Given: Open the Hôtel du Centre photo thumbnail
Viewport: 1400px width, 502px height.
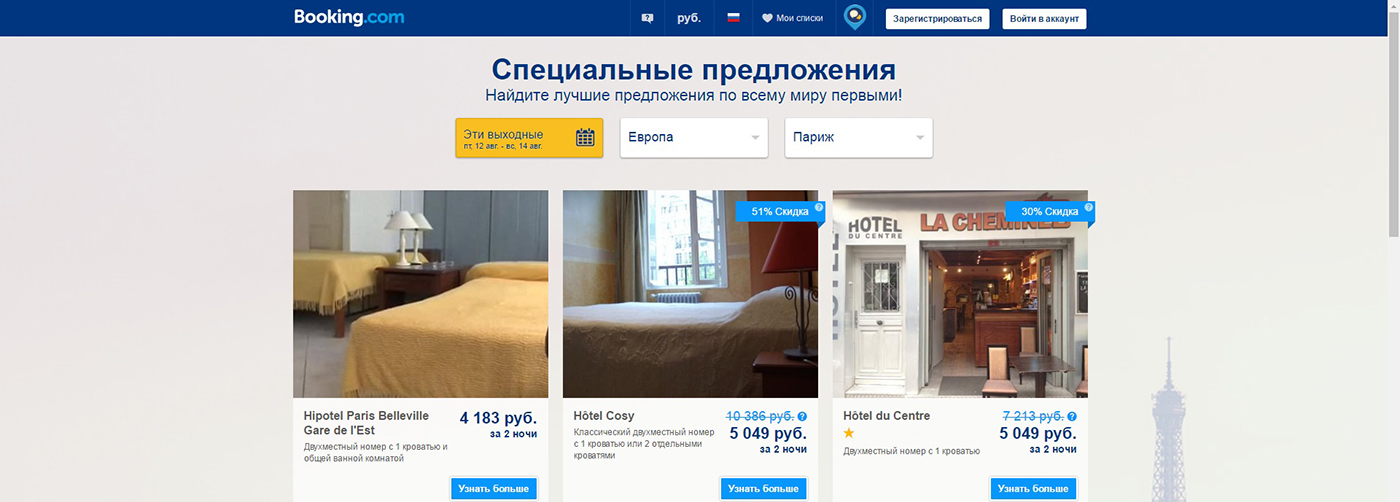Looking at the screenshot, I should (960, 294).
